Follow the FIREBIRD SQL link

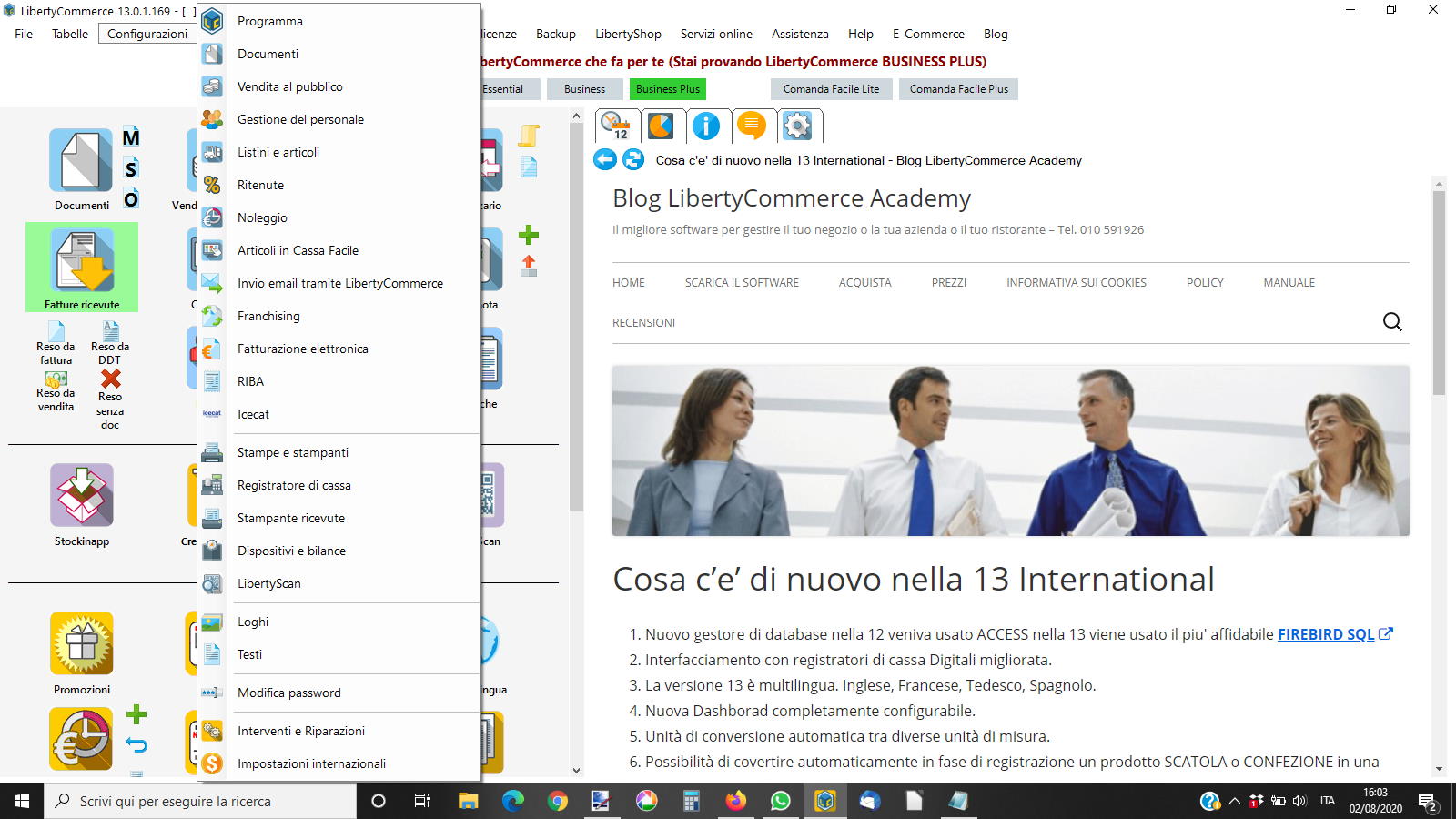click(1326, 634)
